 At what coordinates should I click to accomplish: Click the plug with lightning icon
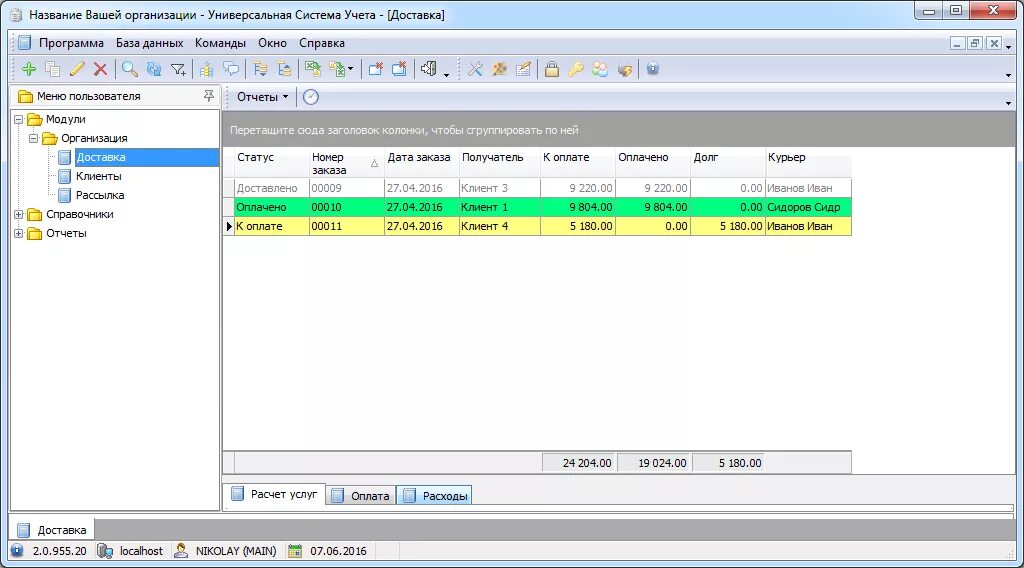pos(624,69)
